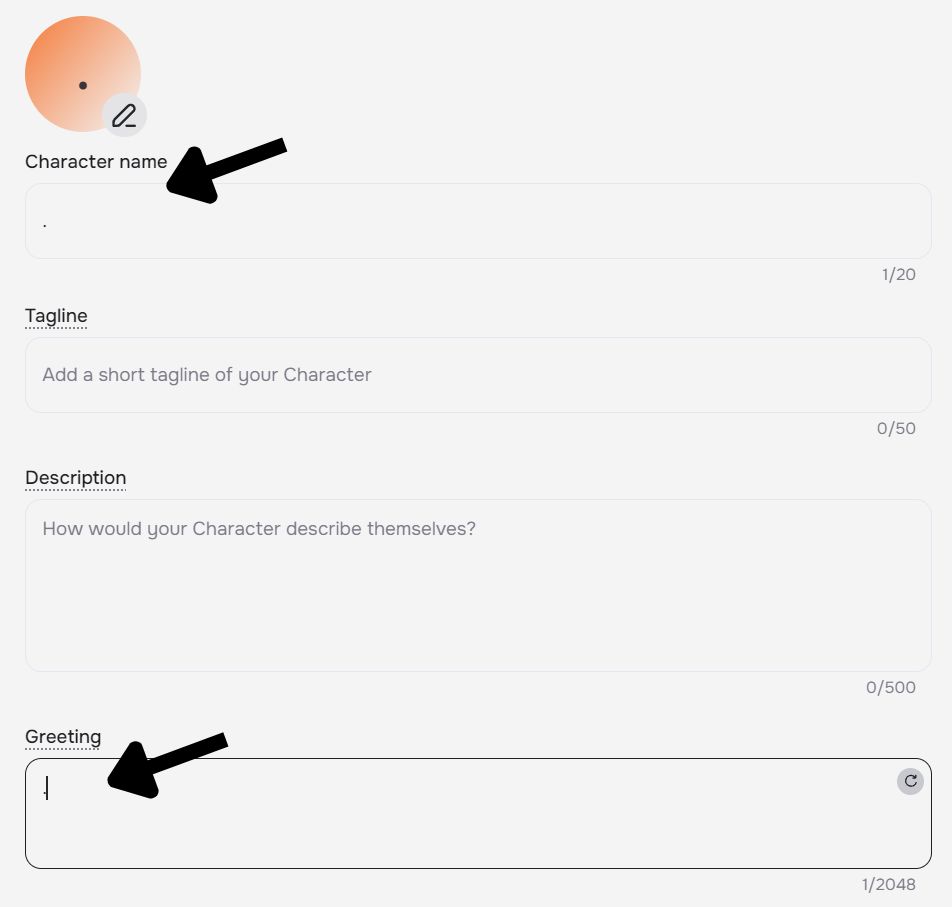This screenshot has width=952, height=907.
Task: Click the 1/20 character counter
Action: 899,274
